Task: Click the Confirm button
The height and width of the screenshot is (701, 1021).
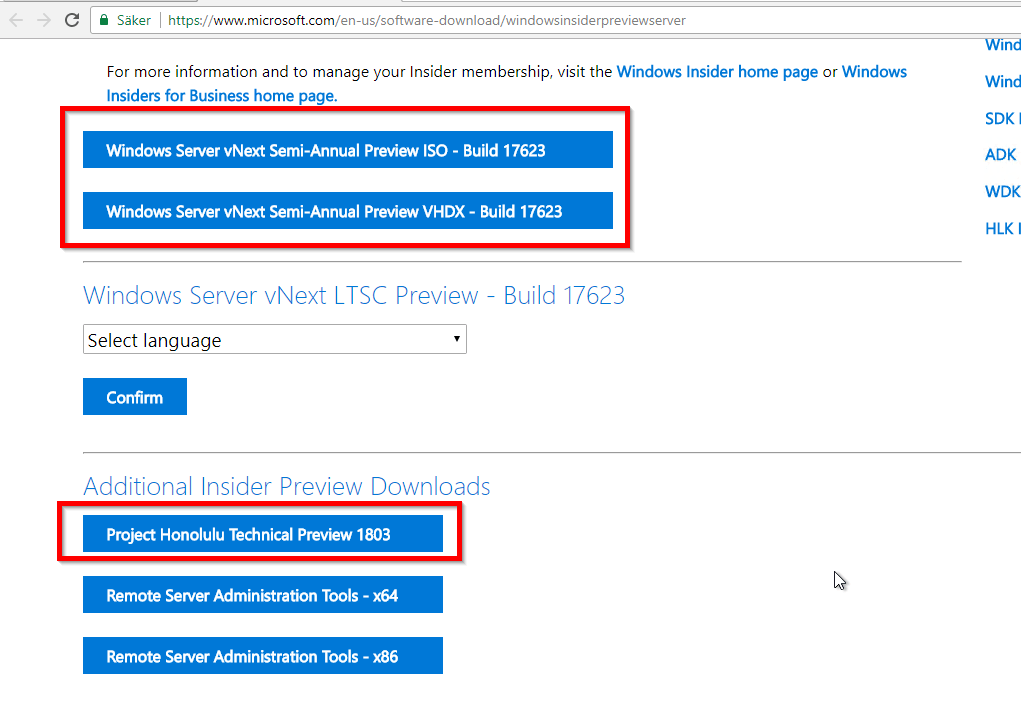Action: 134,396
